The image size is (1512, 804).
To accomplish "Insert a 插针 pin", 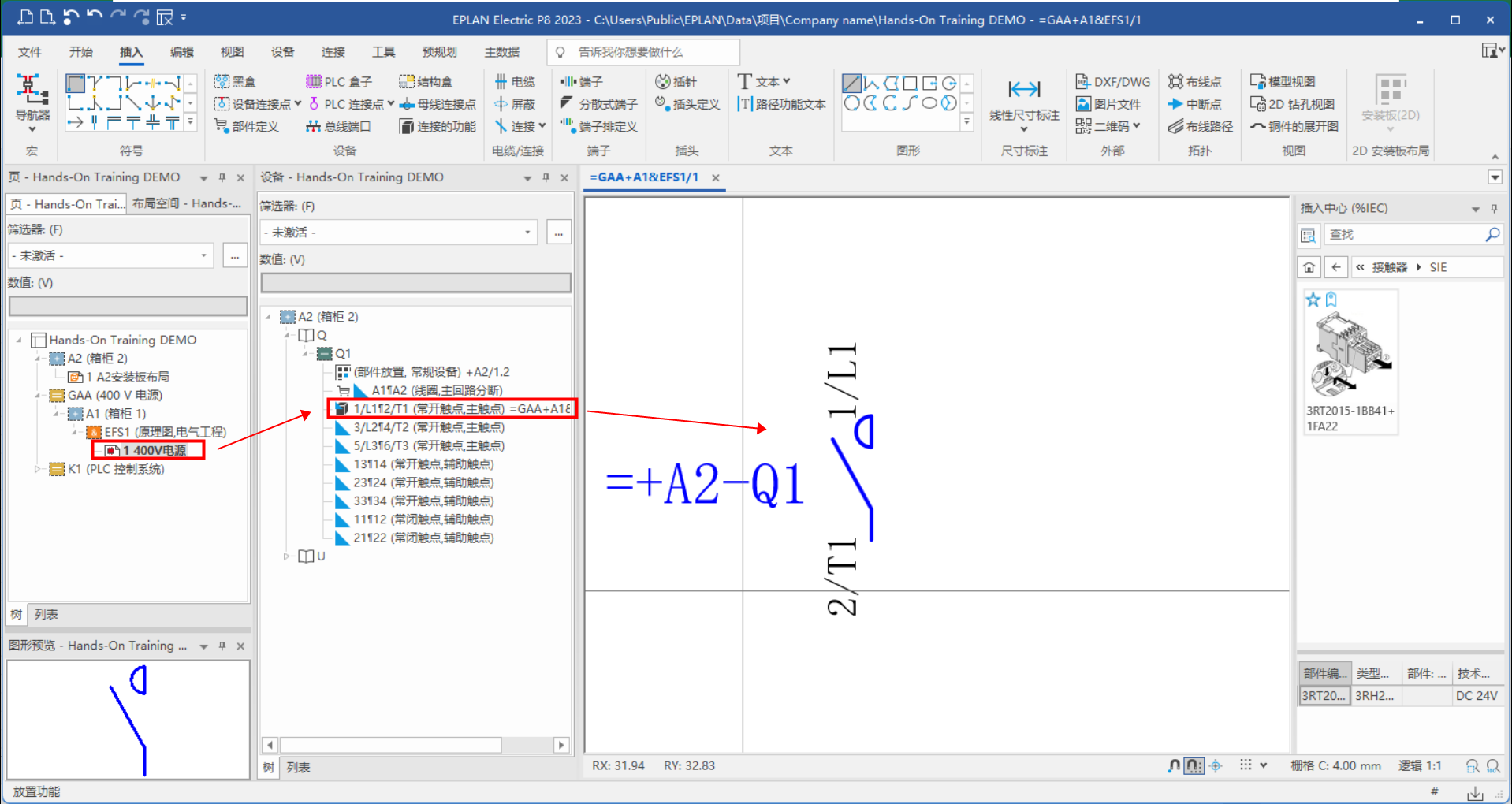I will [676, 82].
